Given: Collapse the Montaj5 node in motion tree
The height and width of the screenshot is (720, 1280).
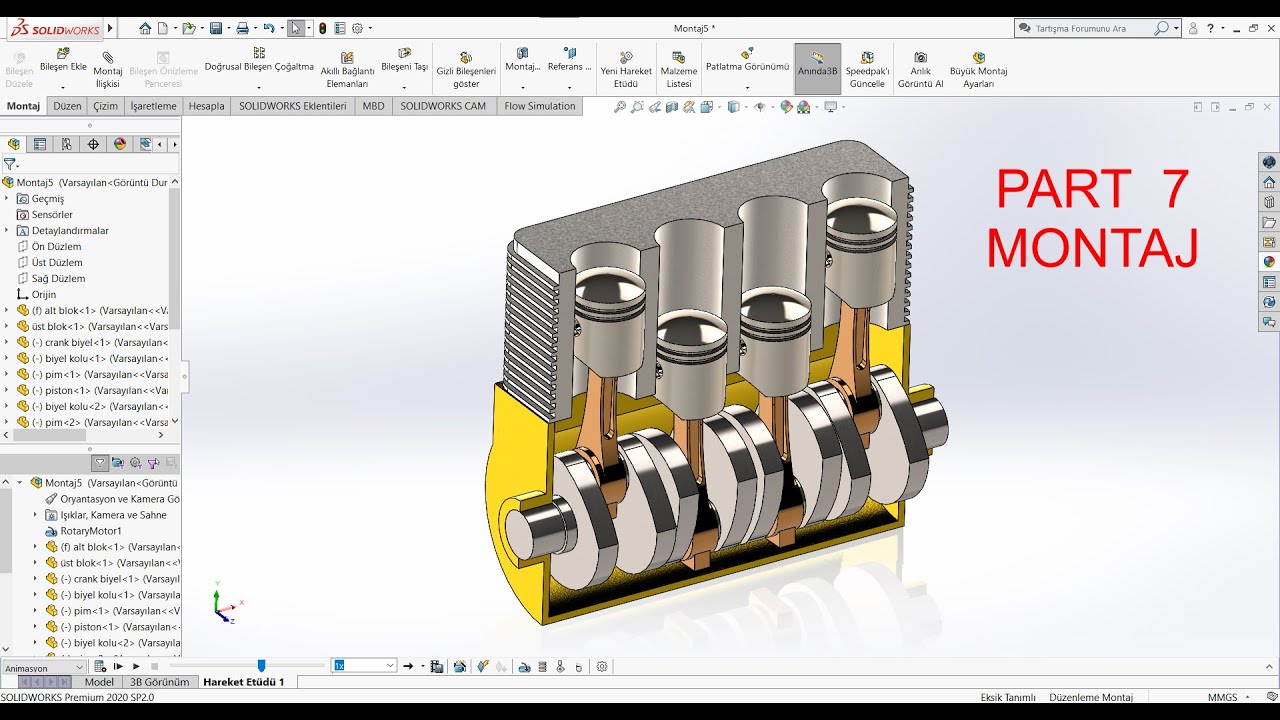Looking at the screenshot, I should pyautogui.click(x=20, y=483).
